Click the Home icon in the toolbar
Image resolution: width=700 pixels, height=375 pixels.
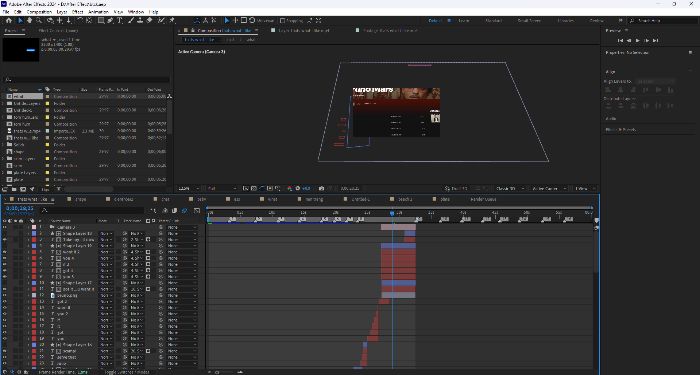pyautogui.click(x=9, y=21)
